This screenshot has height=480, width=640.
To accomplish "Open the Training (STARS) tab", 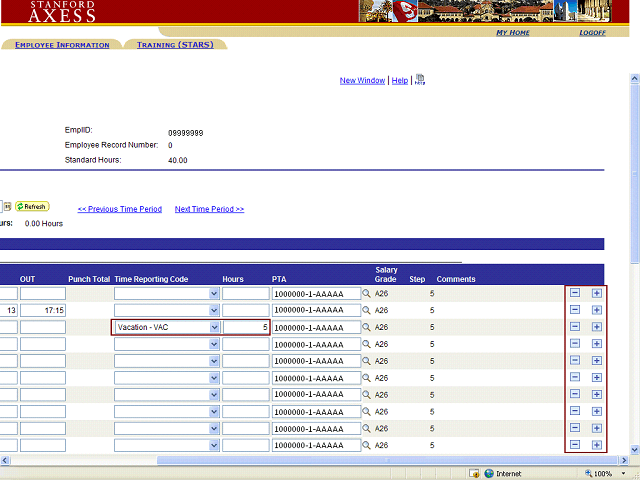I will tap(174, 45).
